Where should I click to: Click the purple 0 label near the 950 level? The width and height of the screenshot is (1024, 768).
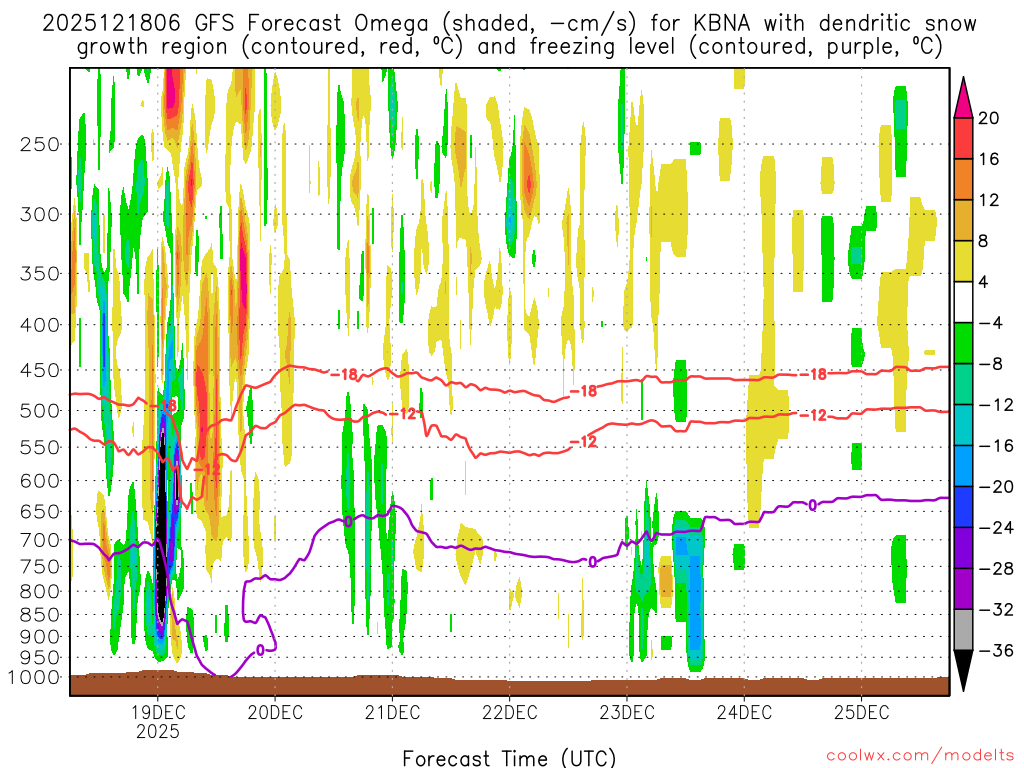[260, 650]
